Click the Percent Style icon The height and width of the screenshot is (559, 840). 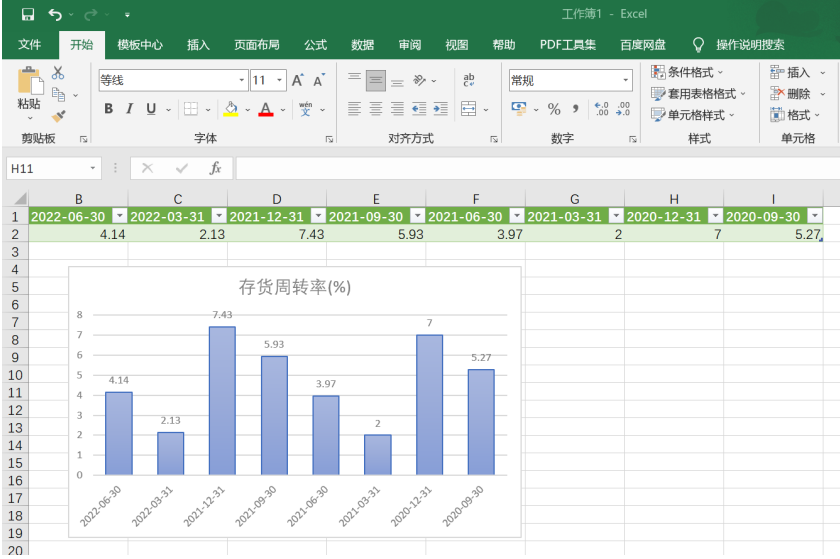(x=552, y=109)
